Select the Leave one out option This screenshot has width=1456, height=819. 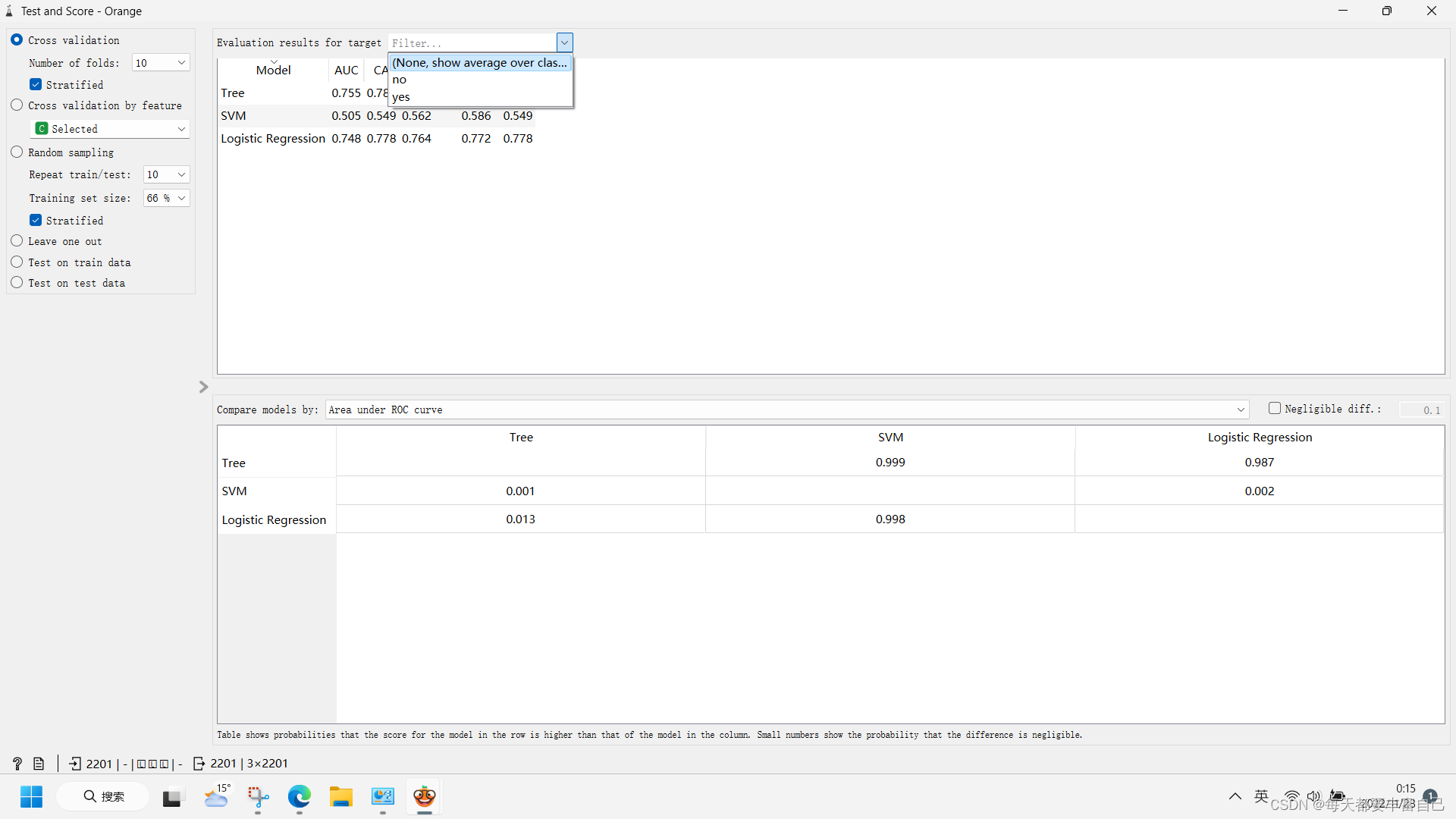click(17, 241)
